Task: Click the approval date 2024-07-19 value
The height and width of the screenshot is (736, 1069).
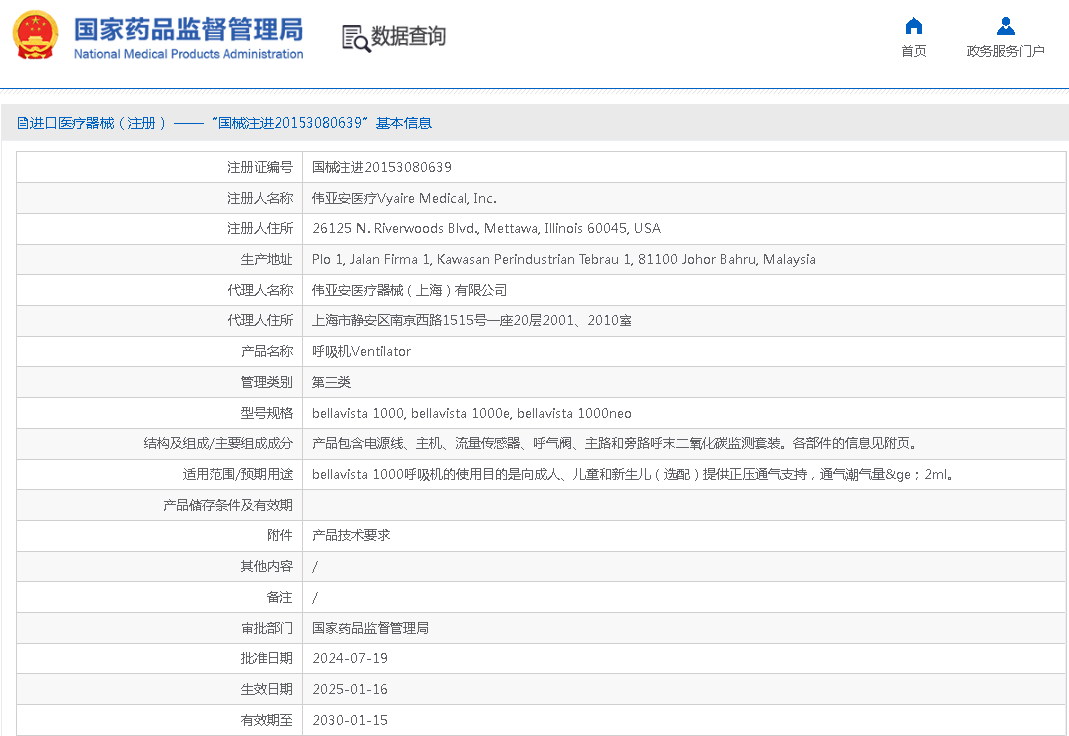Action: coord(349,658)
